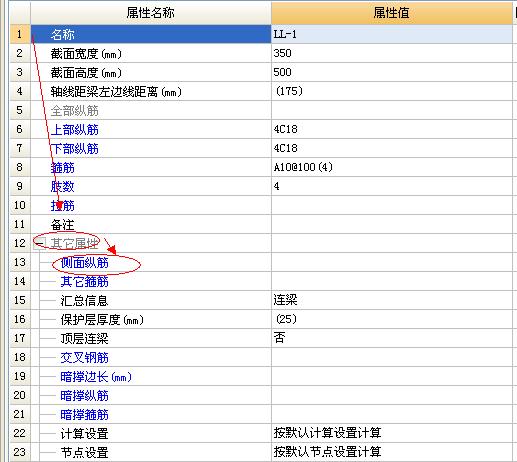The width and height of the screenshot is (517, 462).
Task: Select row number 12 header
Action: click(20, 243)
